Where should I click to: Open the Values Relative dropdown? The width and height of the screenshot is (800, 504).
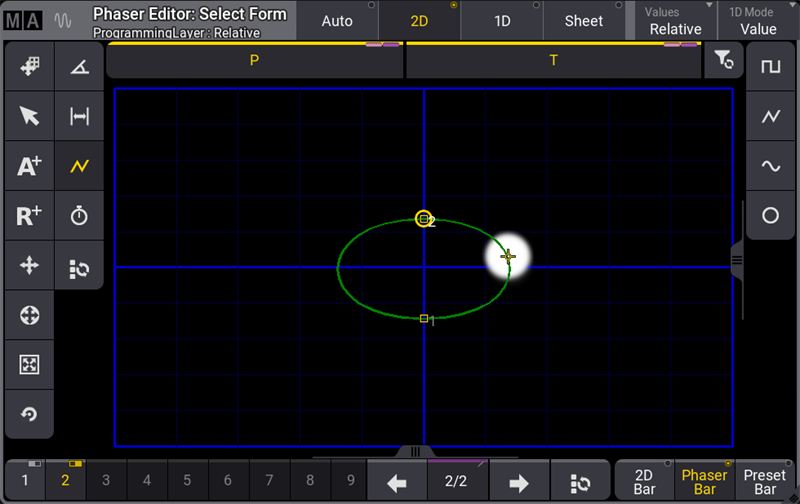point(674,21)
